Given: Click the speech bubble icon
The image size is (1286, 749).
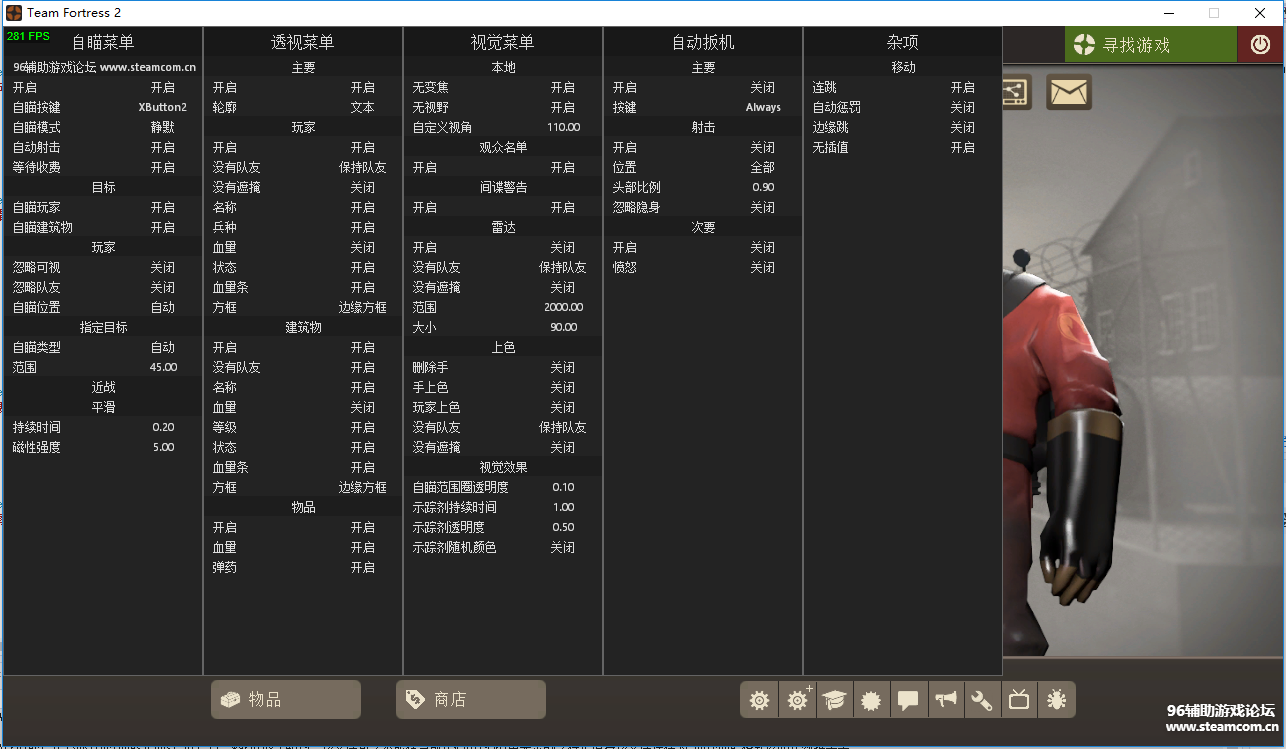Looking at the screenshot, I should pyautogui.click(x=908, y=700).
